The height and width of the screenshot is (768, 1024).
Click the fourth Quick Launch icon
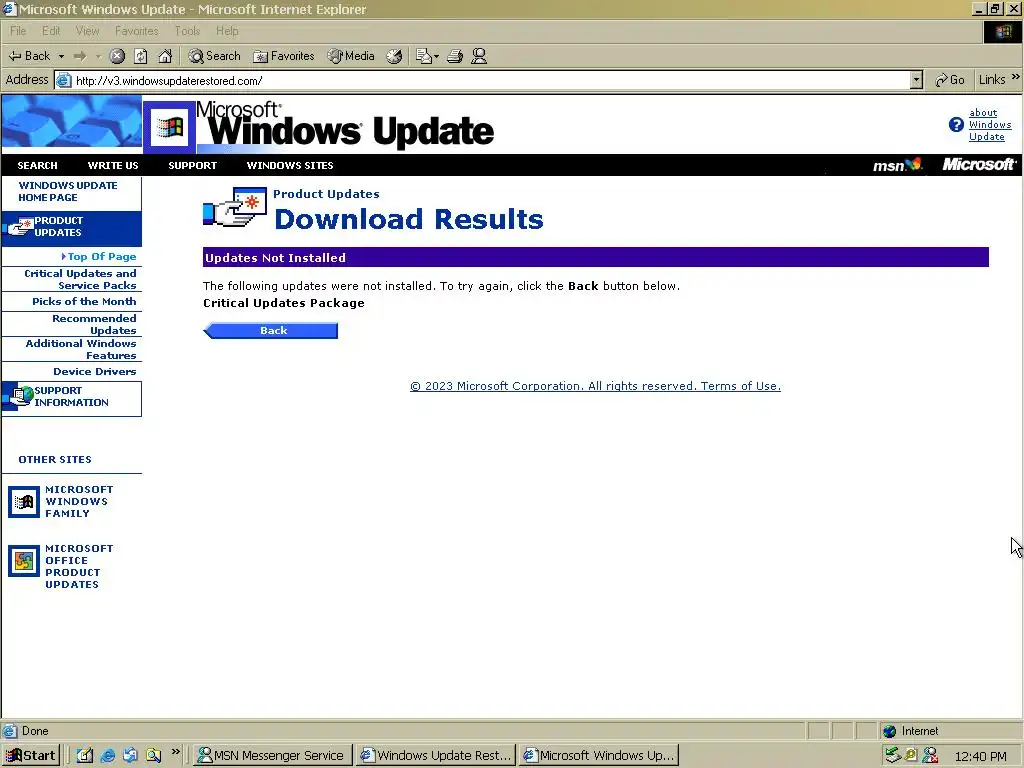(153, 756)
